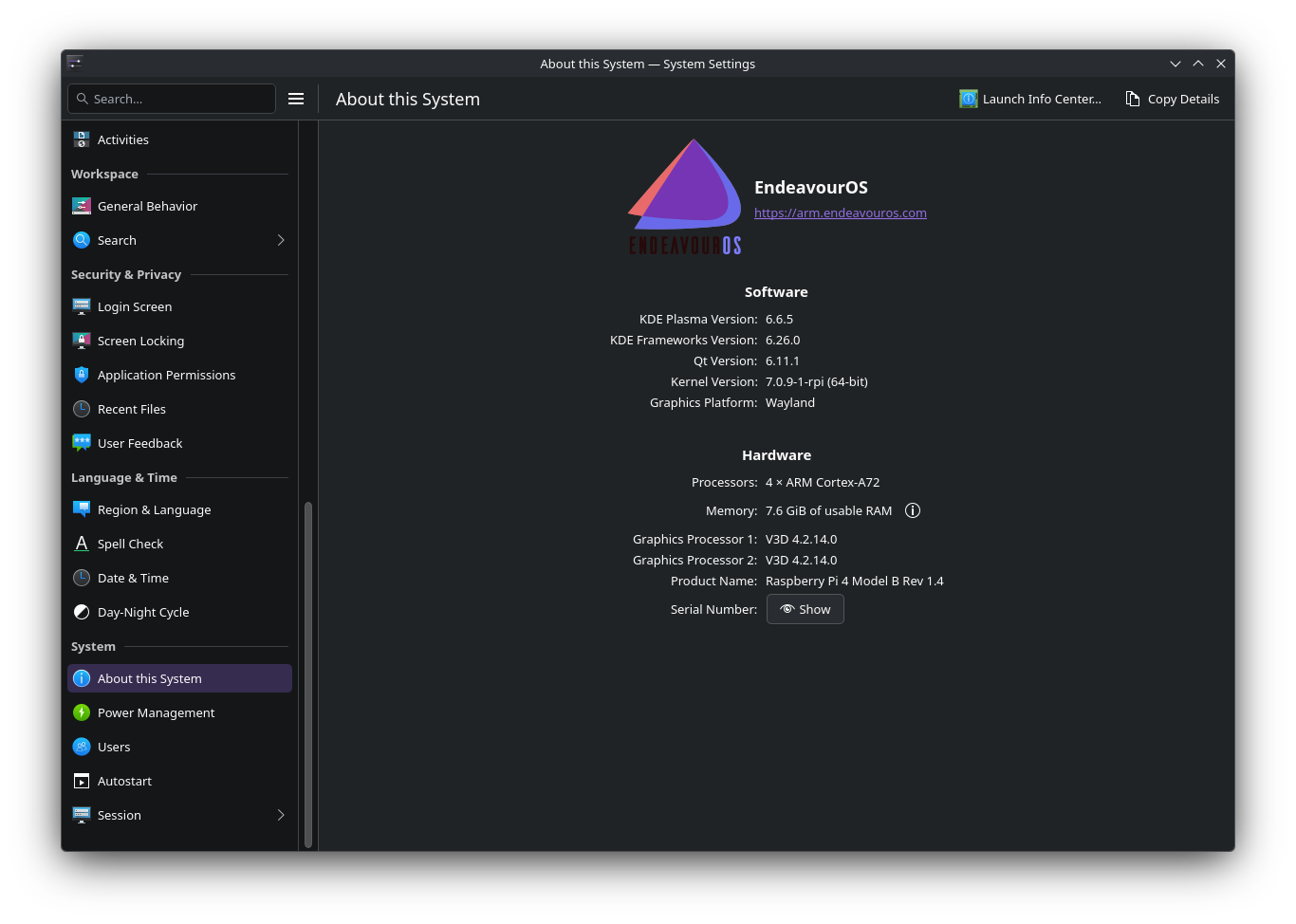Click the EndeavourOS heading text
This screenshot has height=924, width=1296.
tap(811, 187)
